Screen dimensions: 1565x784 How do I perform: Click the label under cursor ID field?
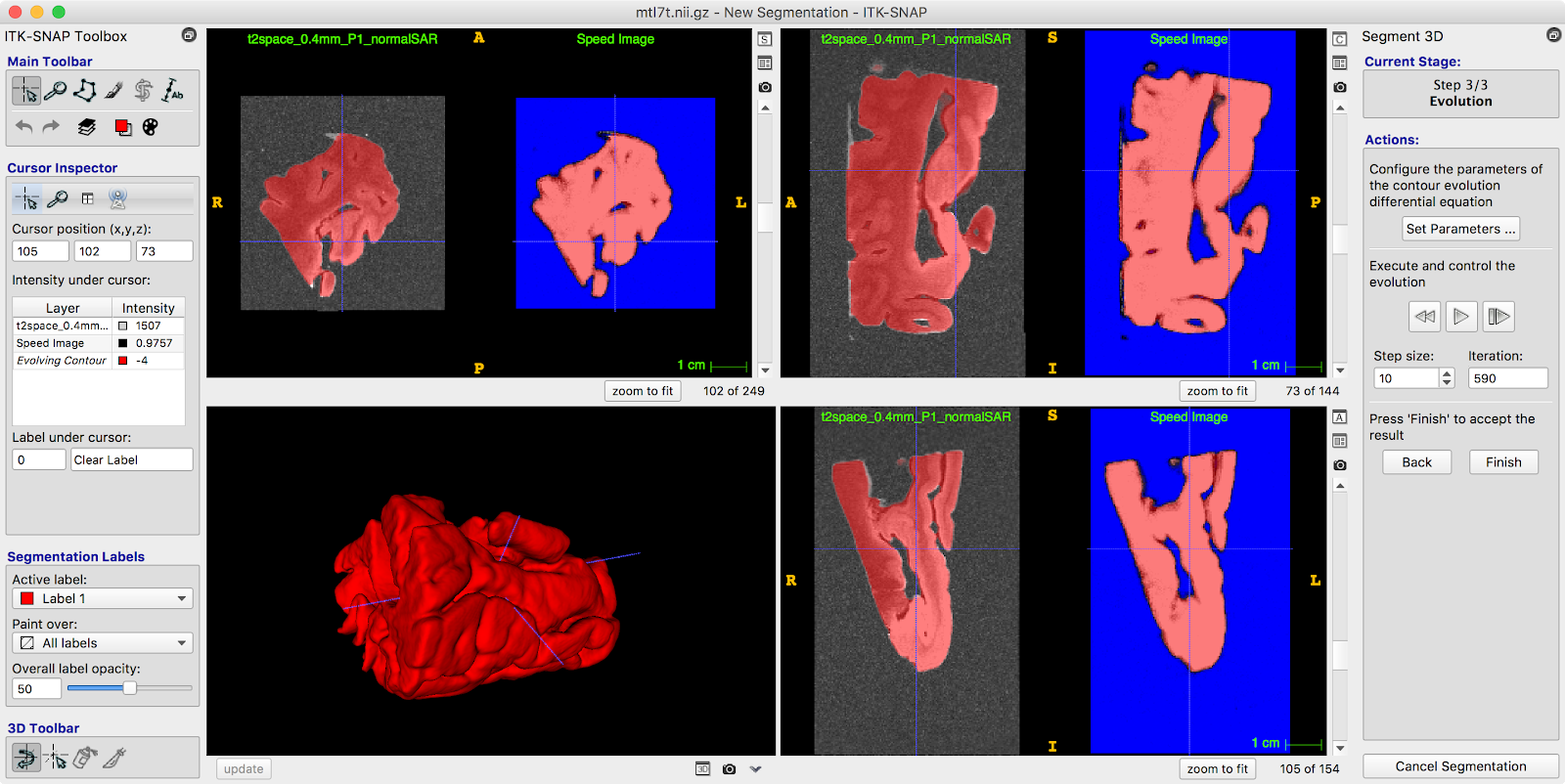tap(39, 459)
